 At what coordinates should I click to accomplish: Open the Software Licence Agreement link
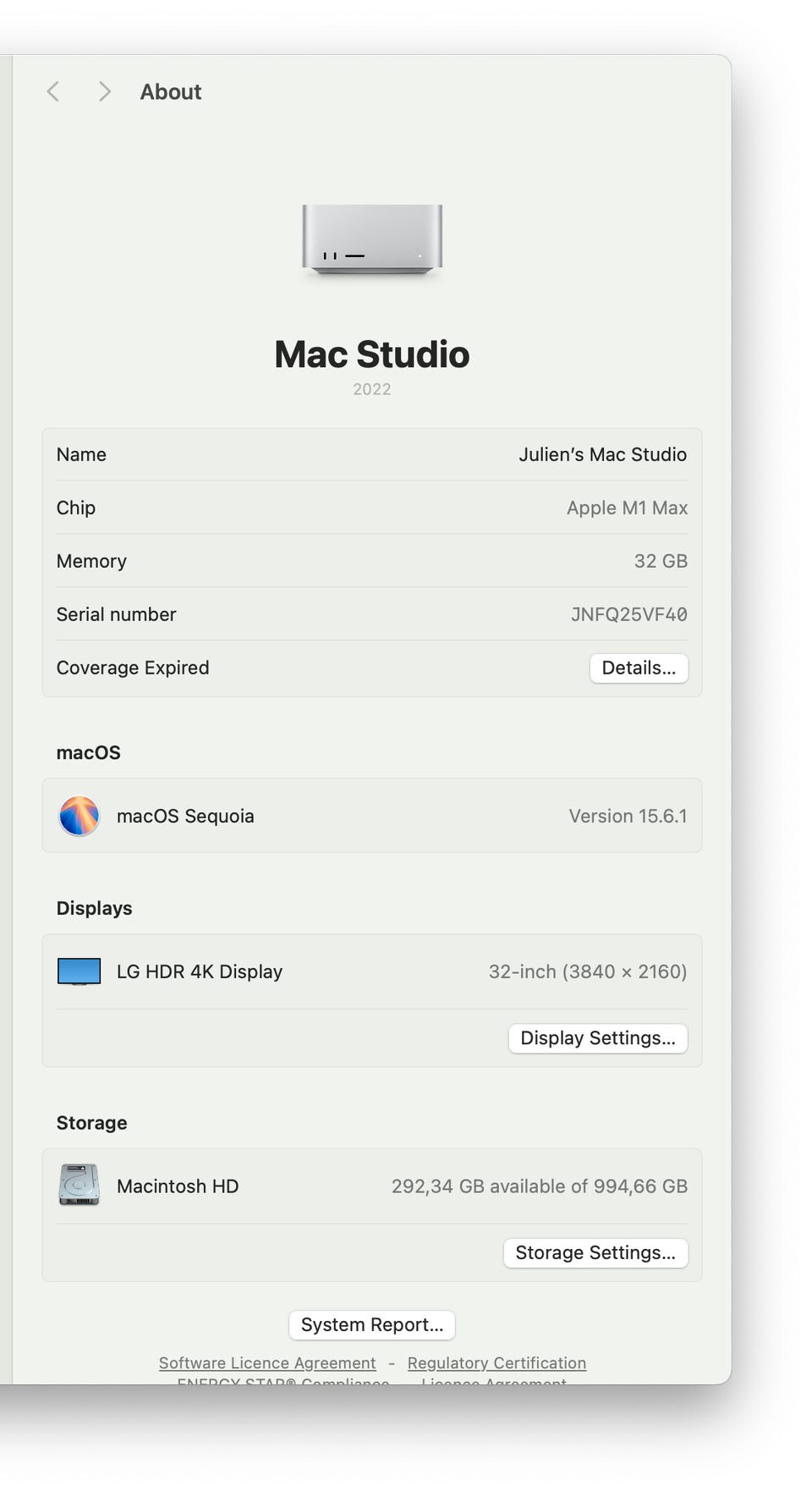[267, 1363]
